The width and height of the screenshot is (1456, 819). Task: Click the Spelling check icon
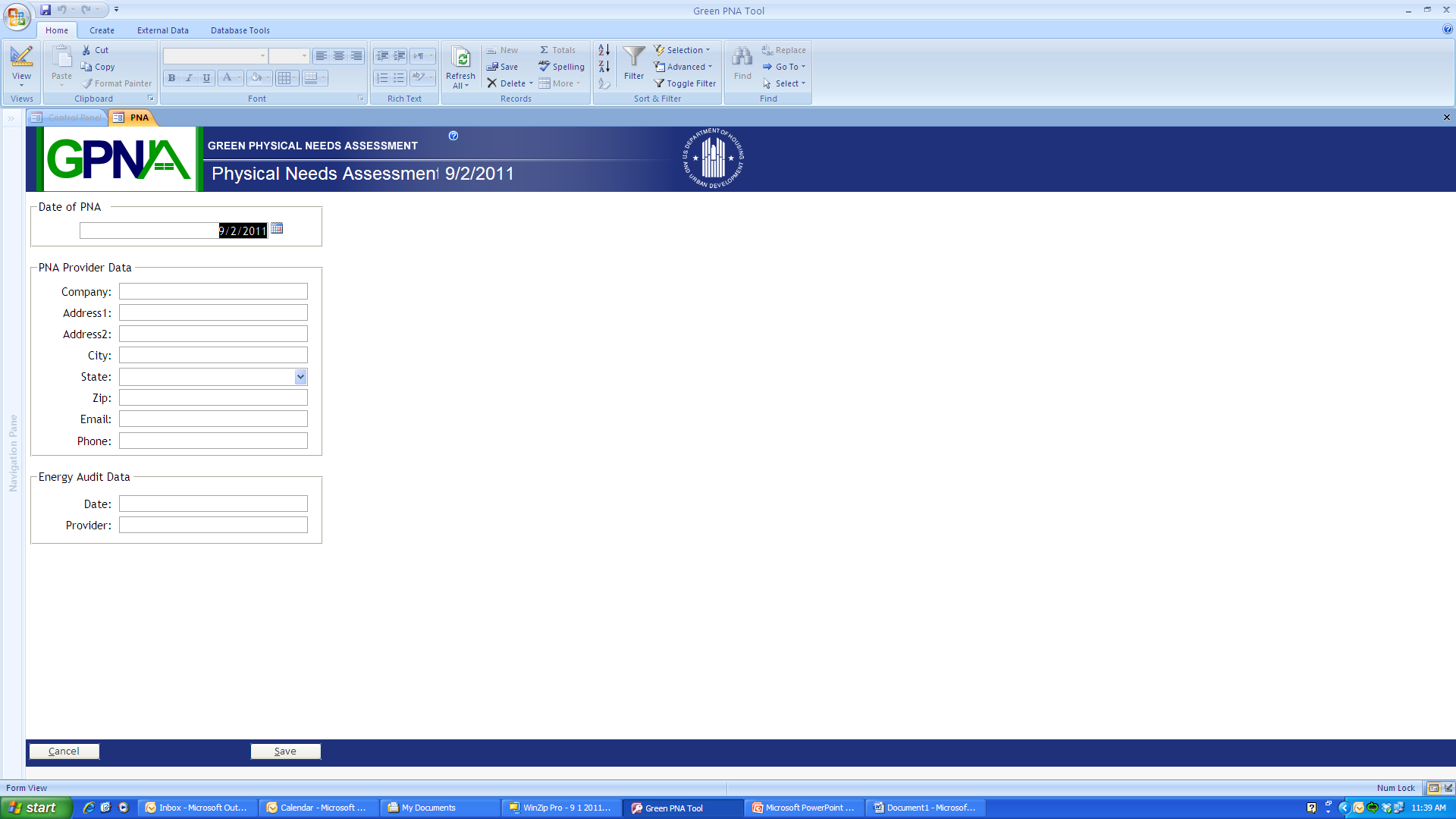point(544,67)
